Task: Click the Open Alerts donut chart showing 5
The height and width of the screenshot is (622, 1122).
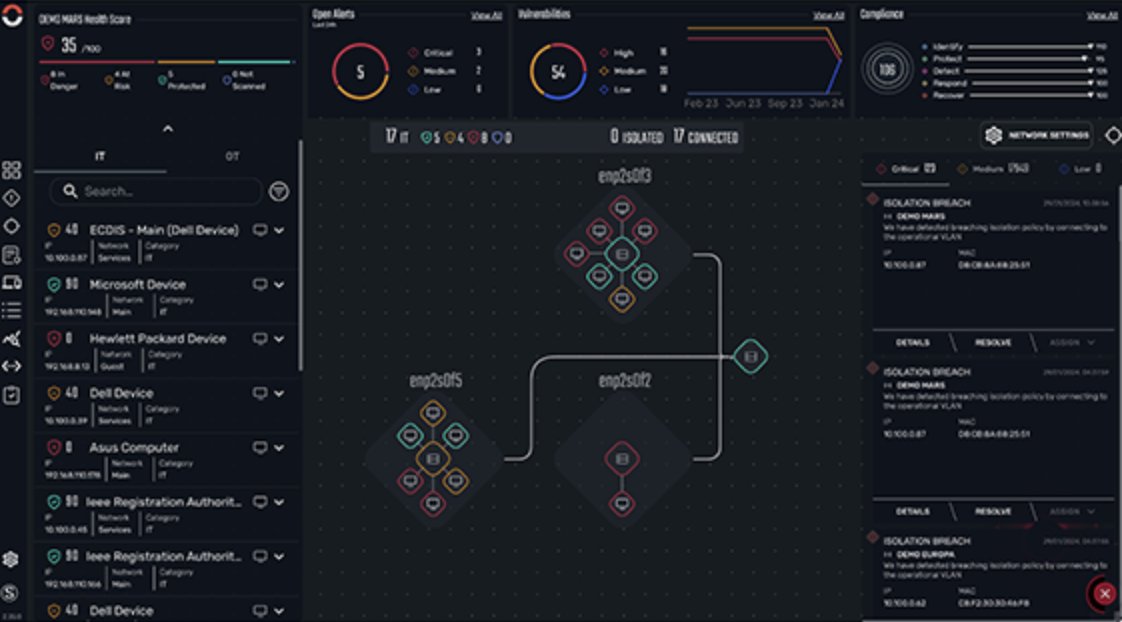Action: click(x=360, y=71)
